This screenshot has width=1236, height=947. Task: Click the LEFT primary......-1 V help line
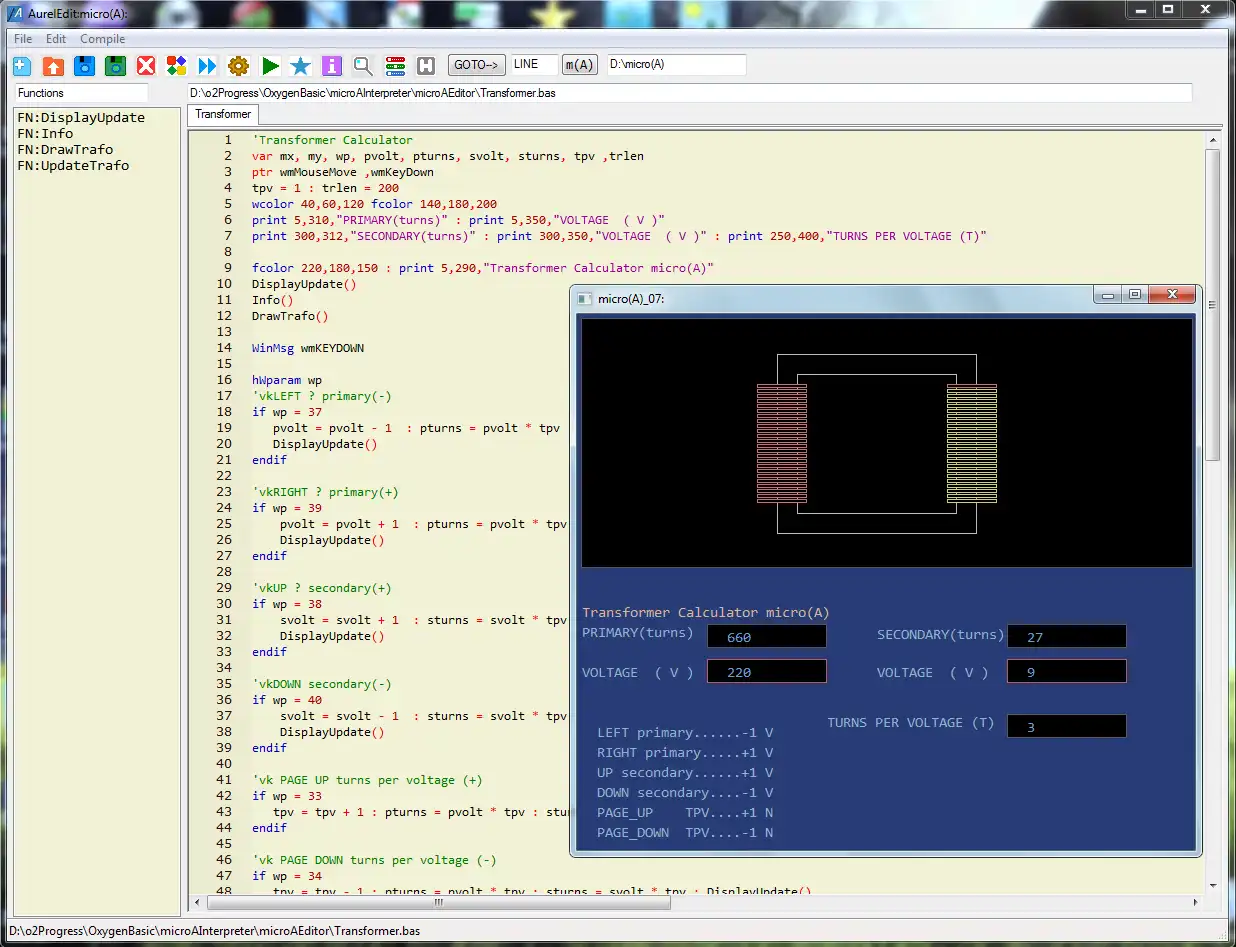click(685, 732)
